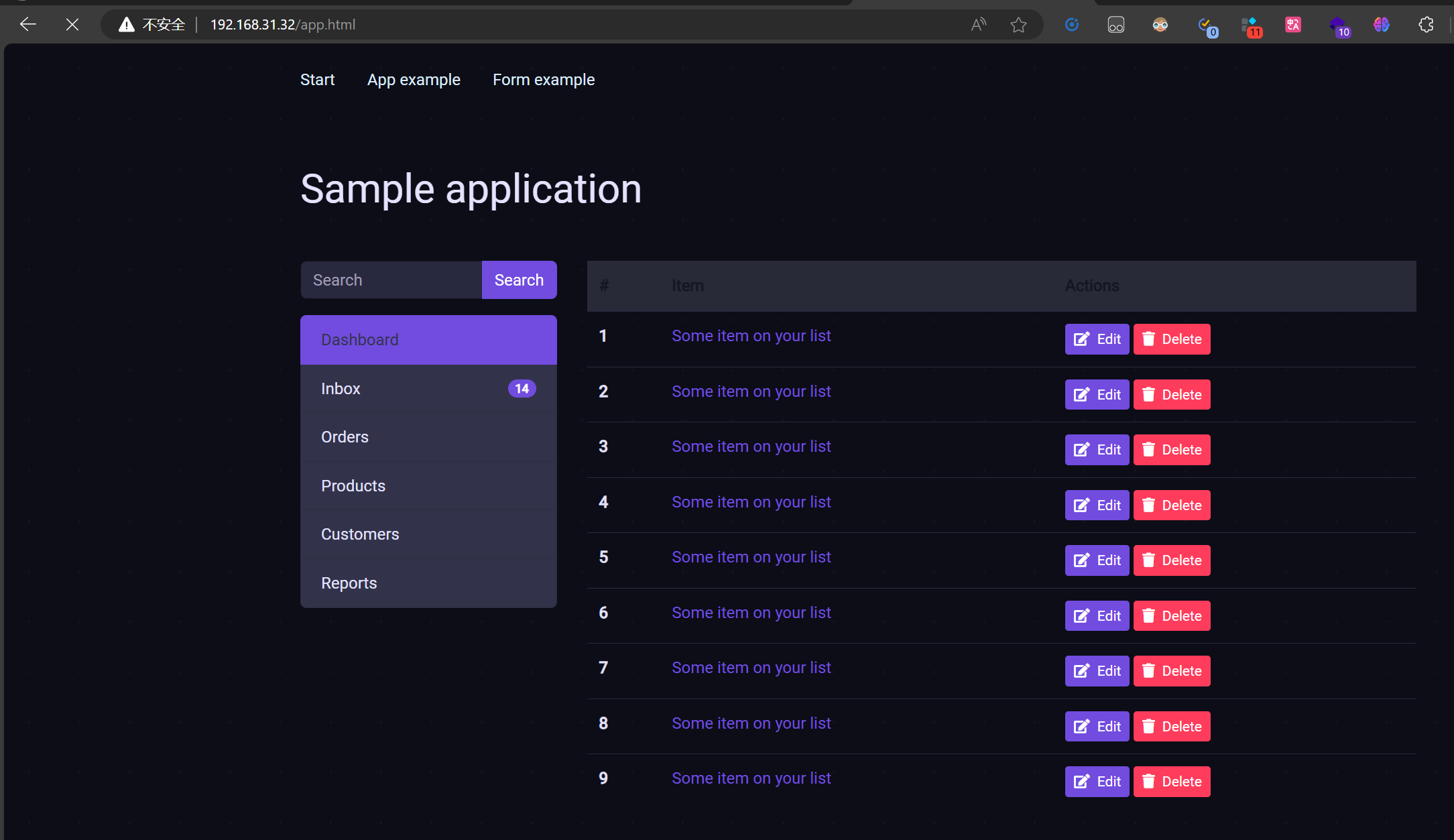Viewport: 1454px width, 840px height.
Task: Click the pink translate extension icon
Action: point(1293,25)
